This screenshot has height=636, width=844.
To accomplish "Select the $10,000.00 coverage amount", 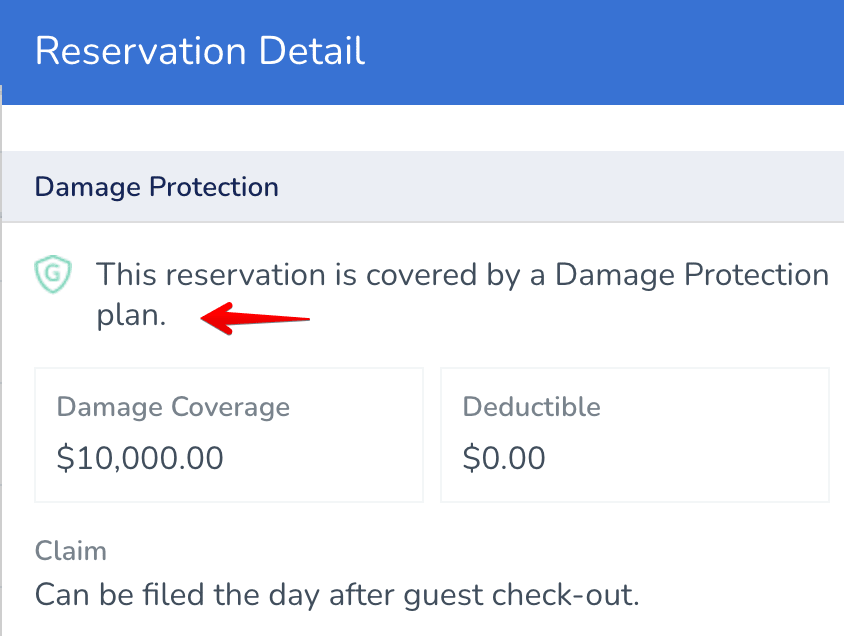I will pos(140,458).
